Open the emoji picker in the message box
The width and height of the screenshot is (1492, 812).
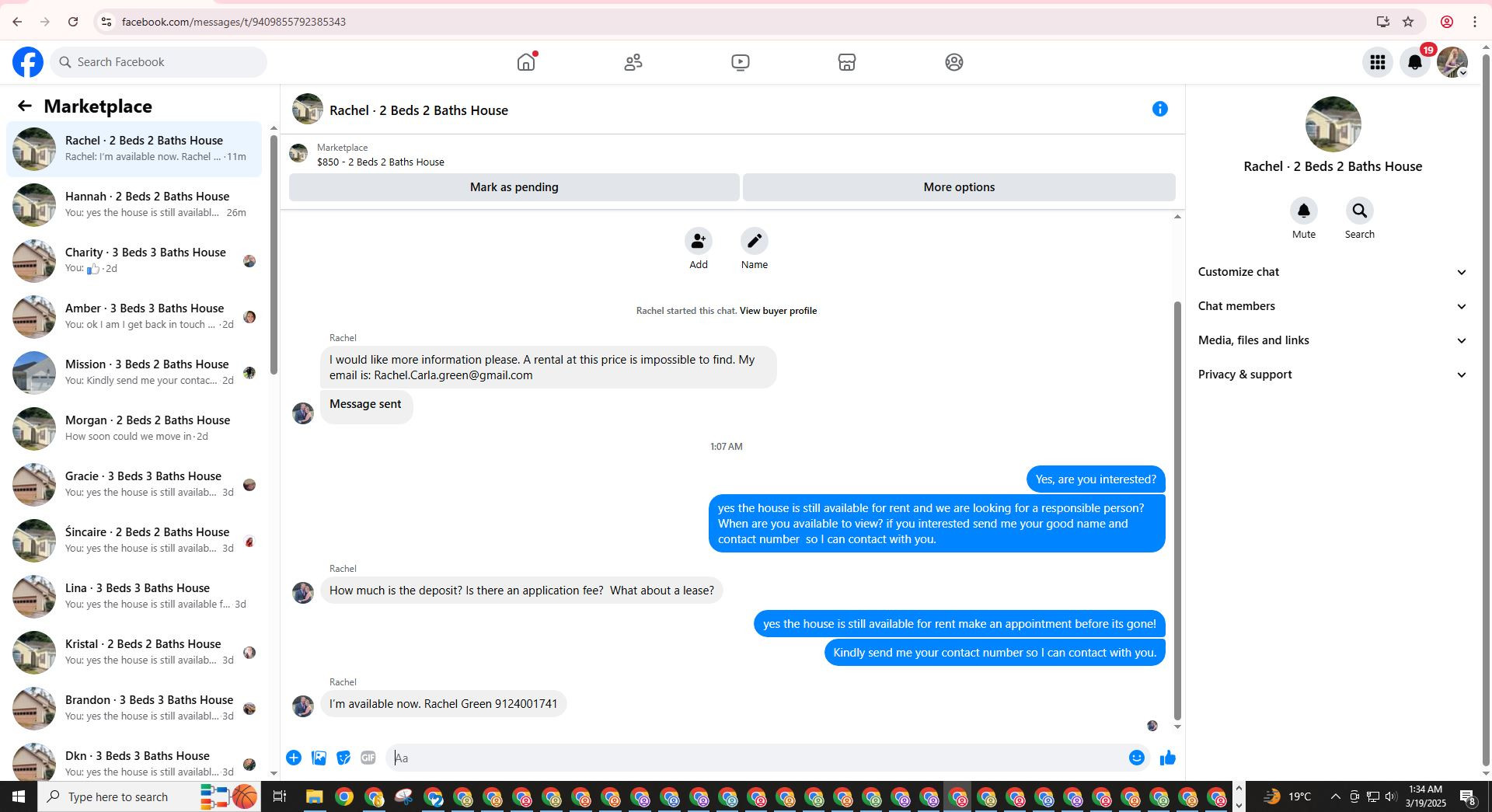1137,758
